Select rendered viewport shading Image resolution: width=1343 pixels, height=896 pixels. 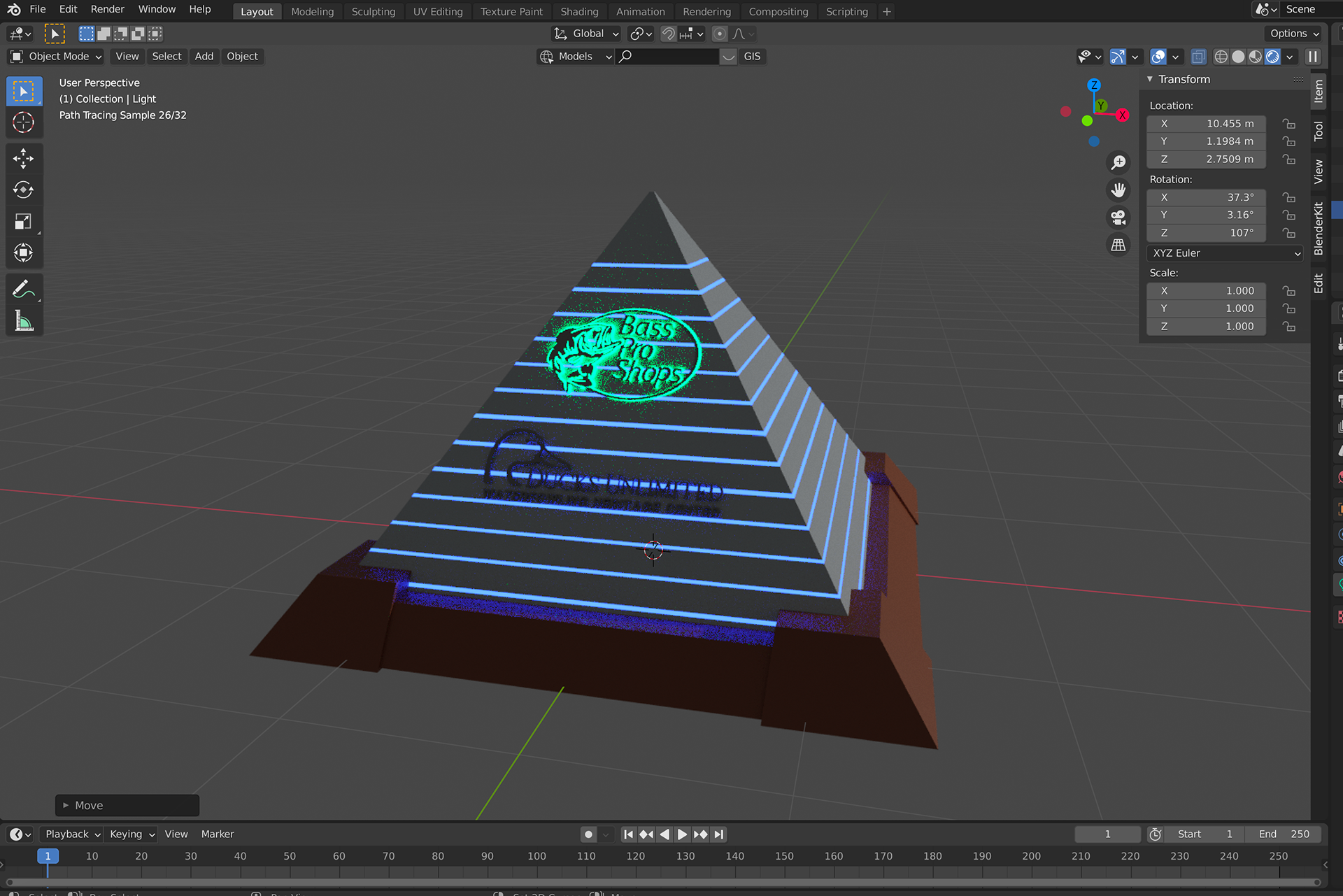pos(1273,57)
